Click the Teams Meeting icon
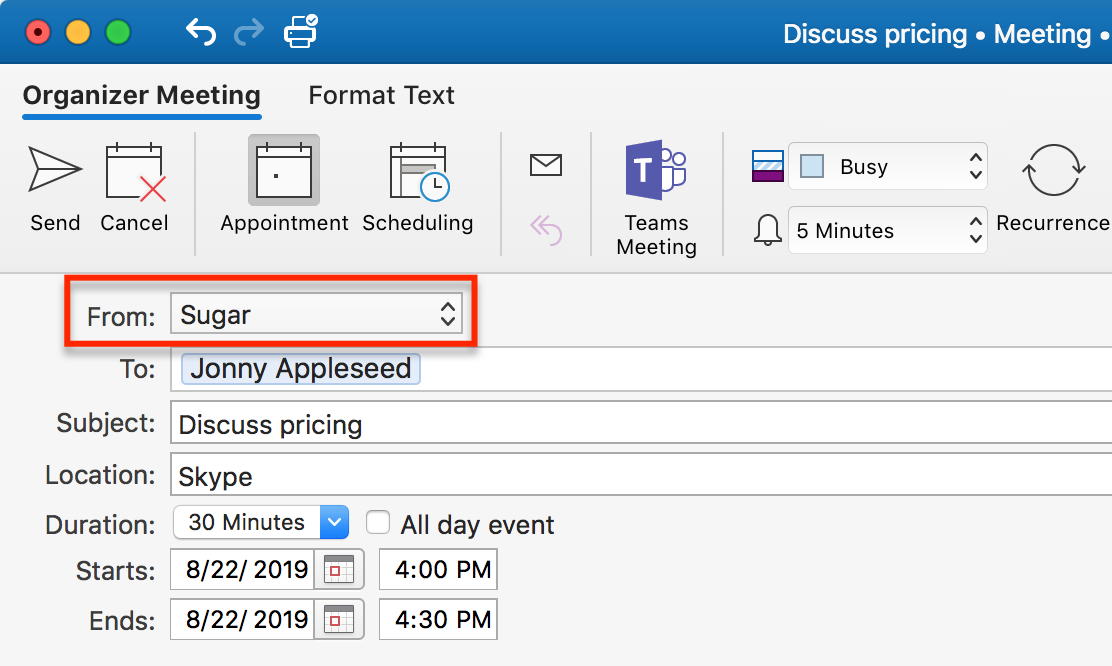Image resolution: width=1112 pixels, height=666 pixels. 656,171
